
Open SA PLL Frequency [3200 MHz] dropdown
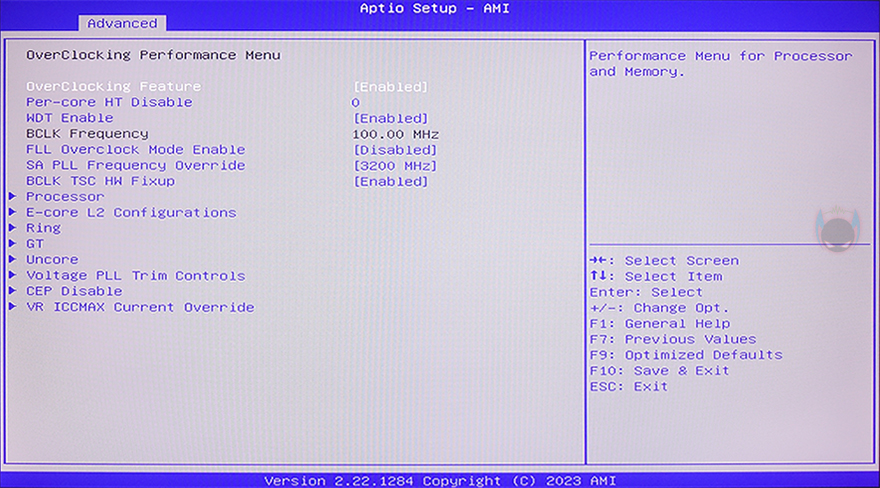coord(395,166)
